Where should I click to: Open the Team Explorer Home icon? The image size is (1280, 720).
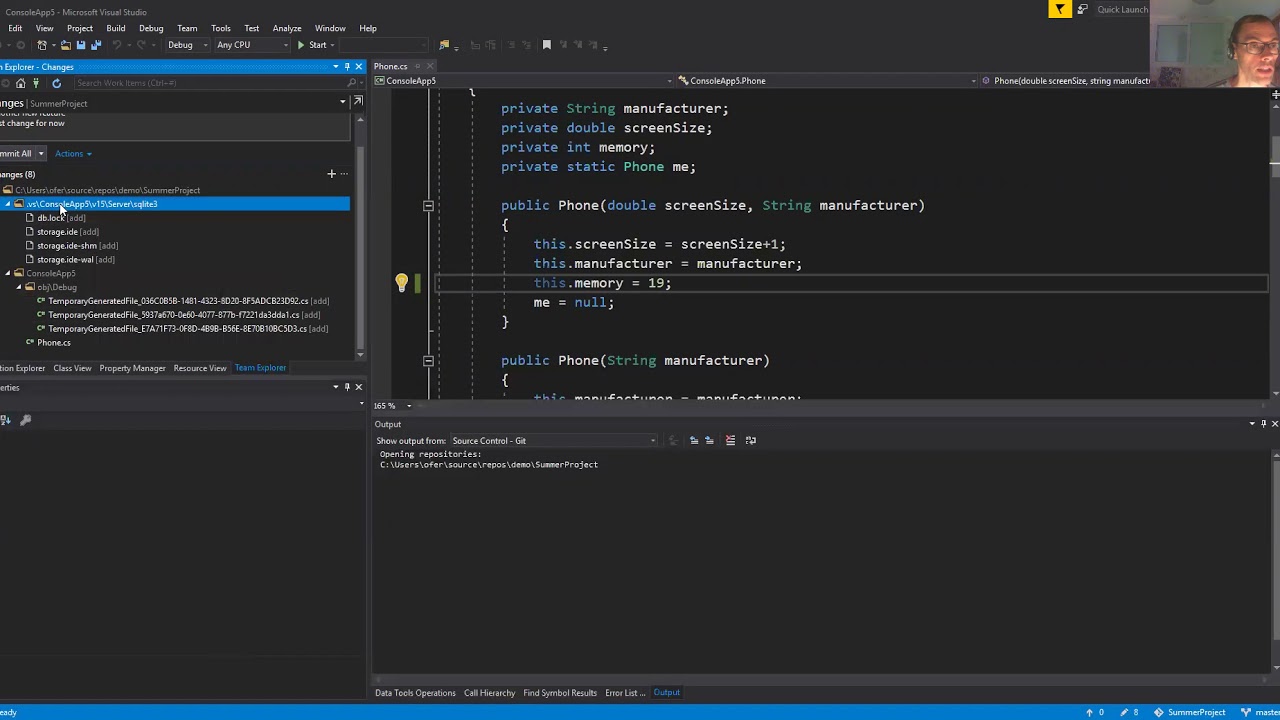click(20, 83)
